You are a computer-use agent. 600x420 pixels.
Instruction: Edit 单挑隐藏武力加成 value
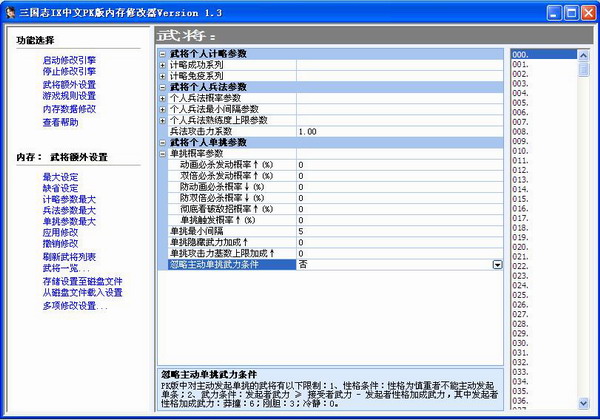399,243
